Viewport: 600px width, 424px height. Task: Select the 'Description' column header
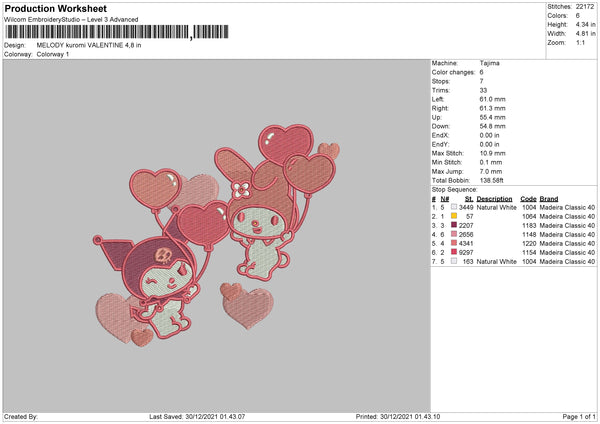[x=494, y=199]
